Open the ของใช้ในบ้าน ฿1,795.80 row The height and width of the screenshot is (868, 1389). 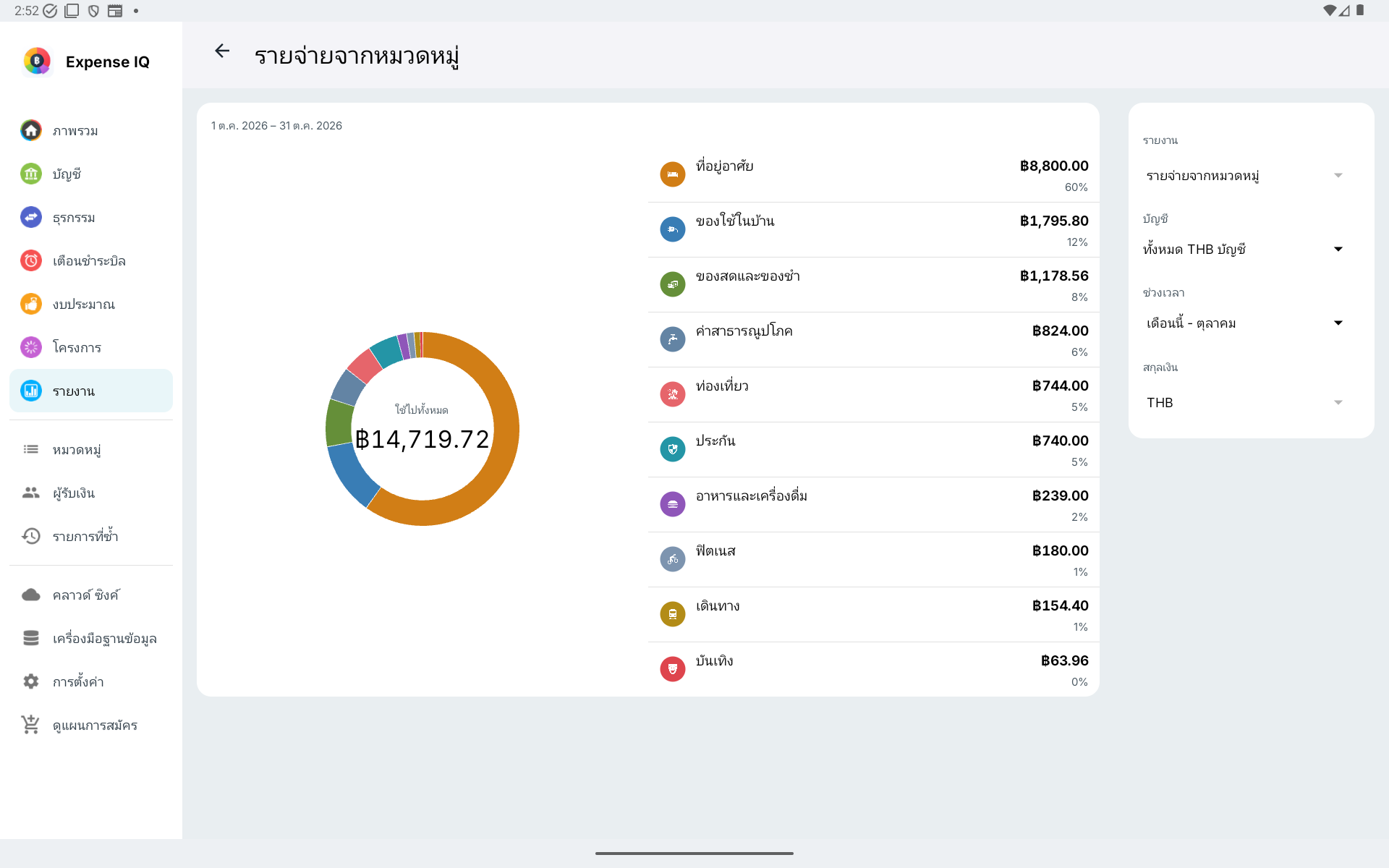[x=874, y=230]
